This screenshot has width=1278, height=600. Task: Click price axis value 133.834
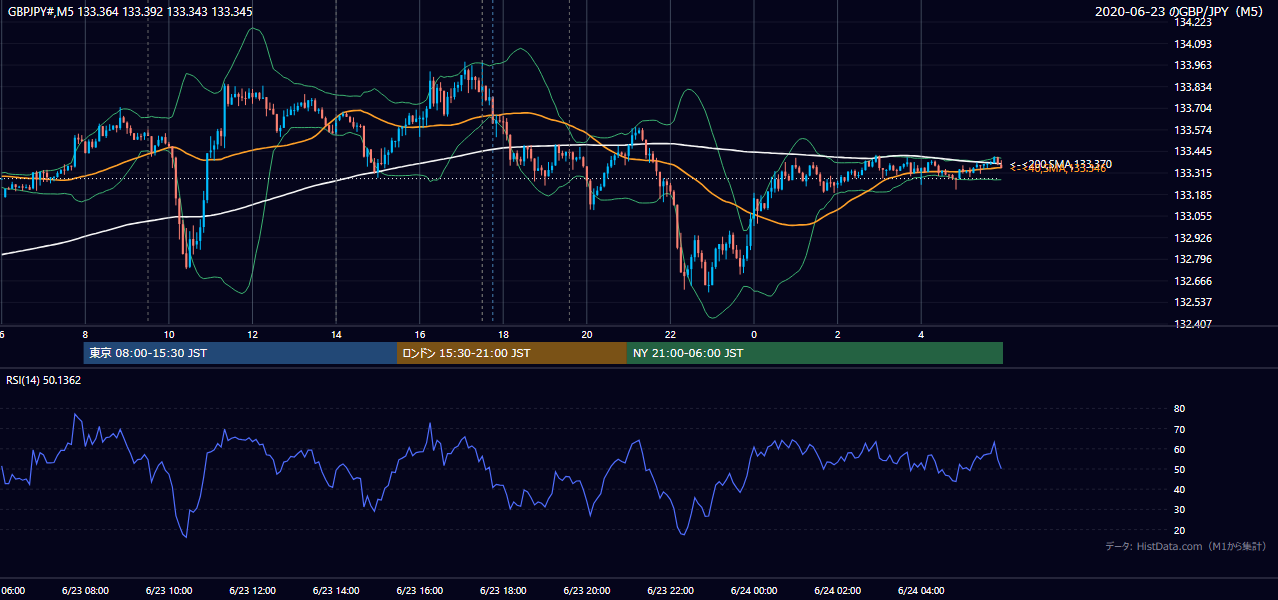click(1194, 87)
